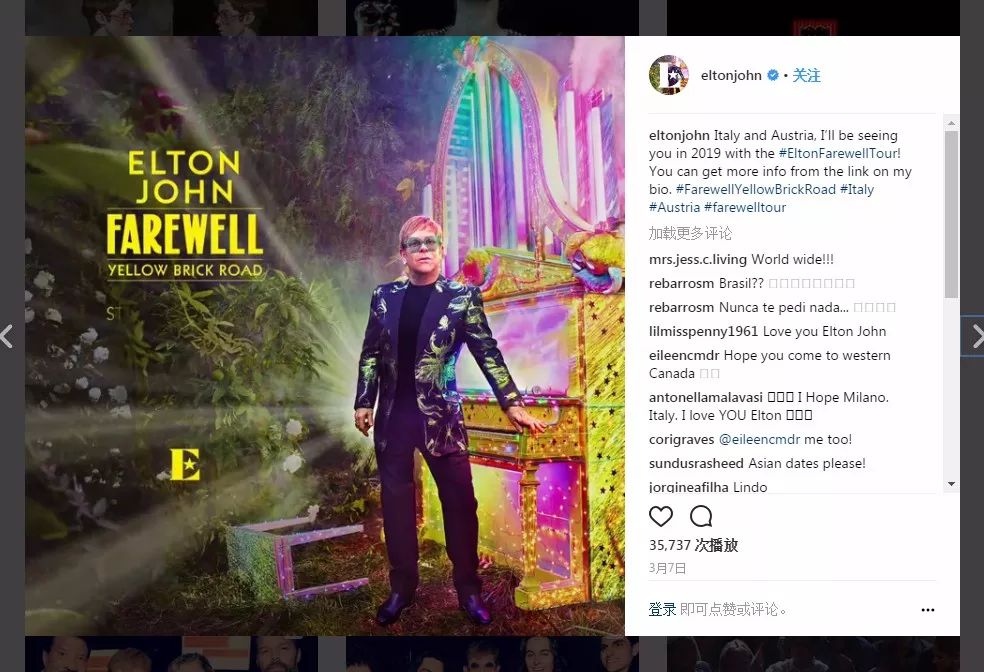Viewport: 984px width, 672px height.
Task: Load more comments via 加载更多评论
Action: click(x=690, y=233)
